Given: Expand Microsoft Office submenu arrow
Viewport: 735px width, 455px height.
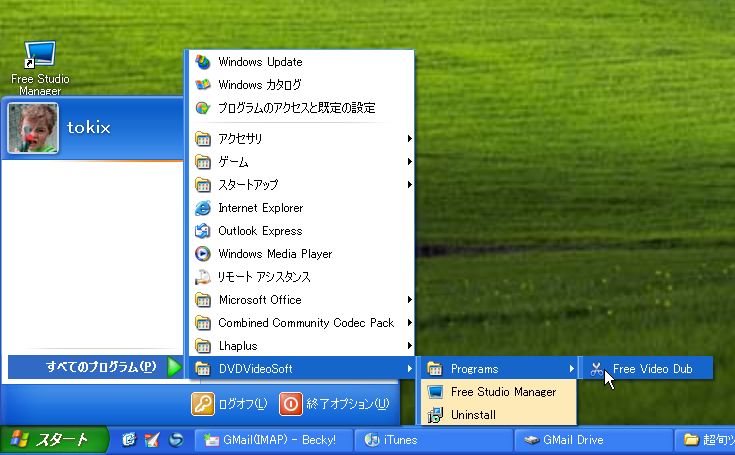Looking at the screenshot, I should click(409, 299).
